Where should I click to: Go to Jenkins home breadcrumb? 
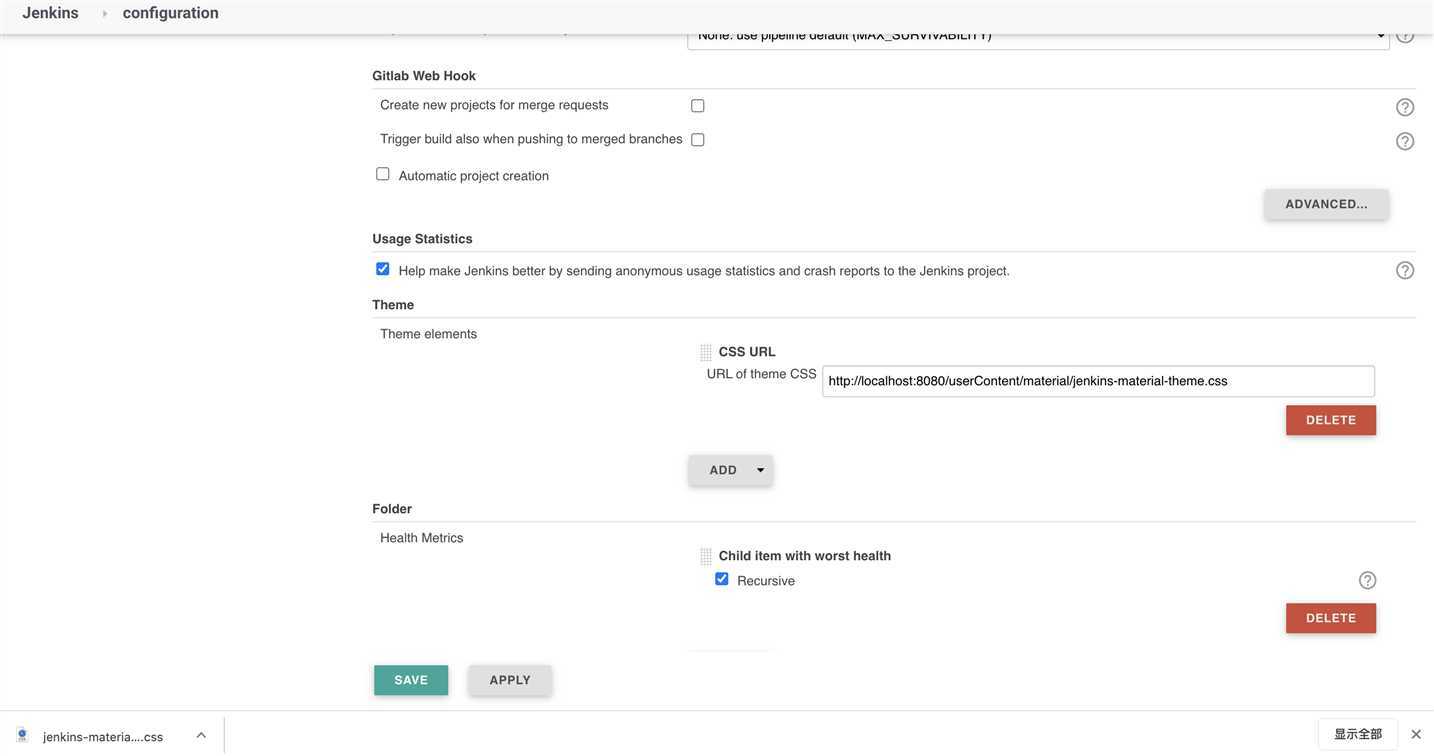click(51, 13)
